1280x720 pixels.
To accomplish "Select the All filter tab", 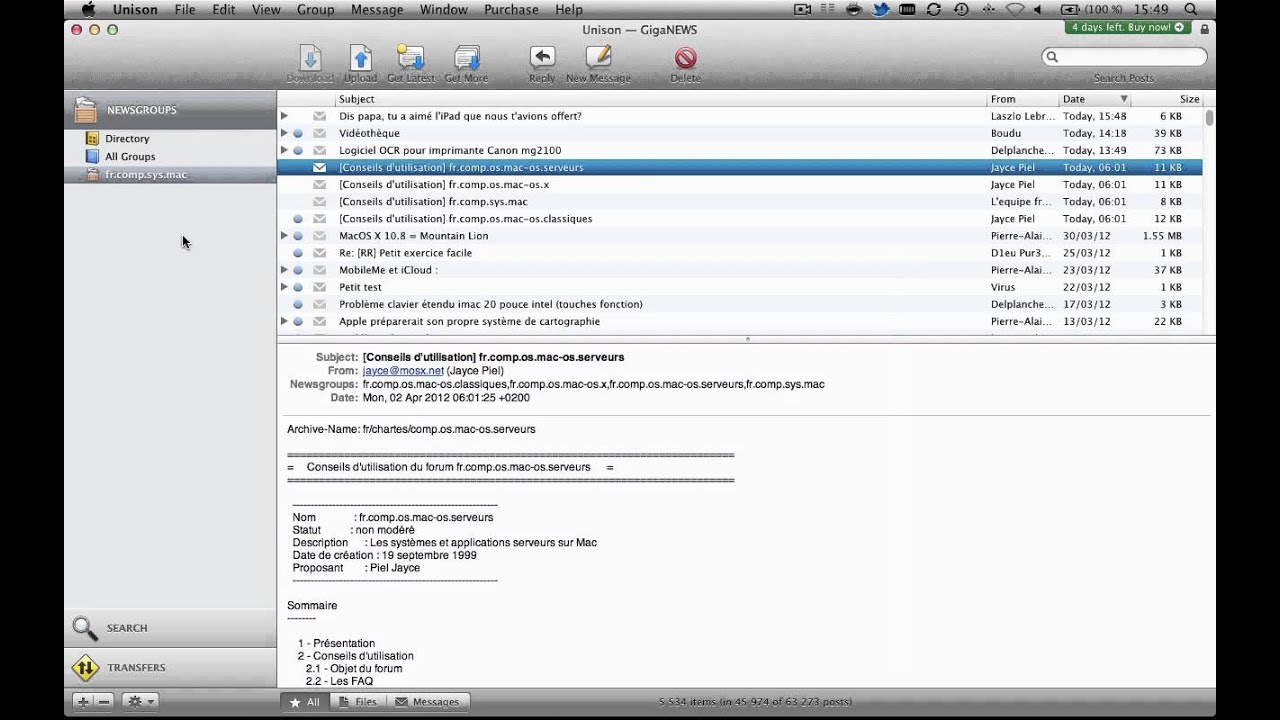I will coord(305,702).
